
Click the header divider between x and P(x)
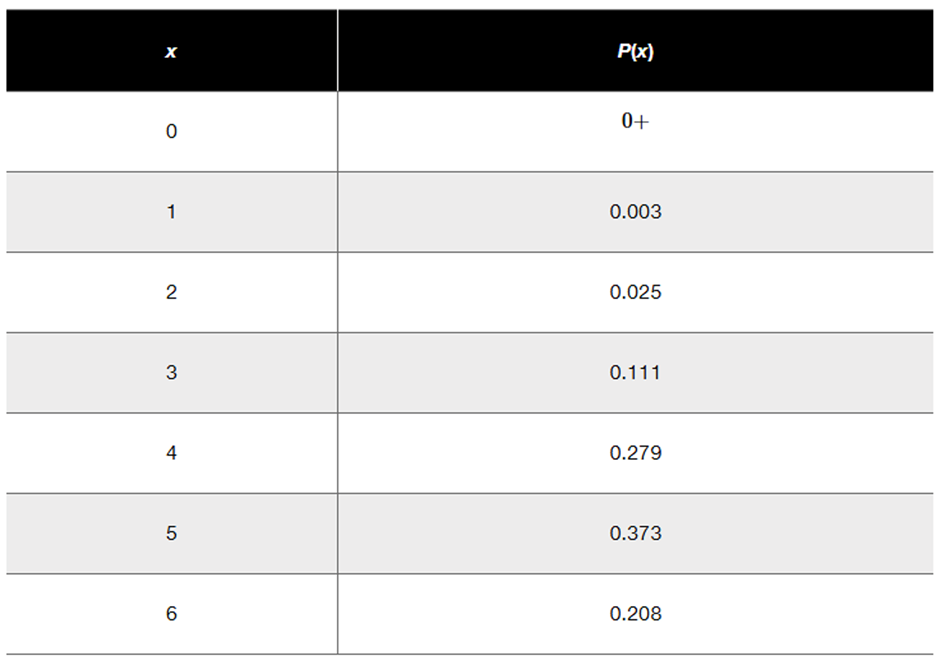337,52
